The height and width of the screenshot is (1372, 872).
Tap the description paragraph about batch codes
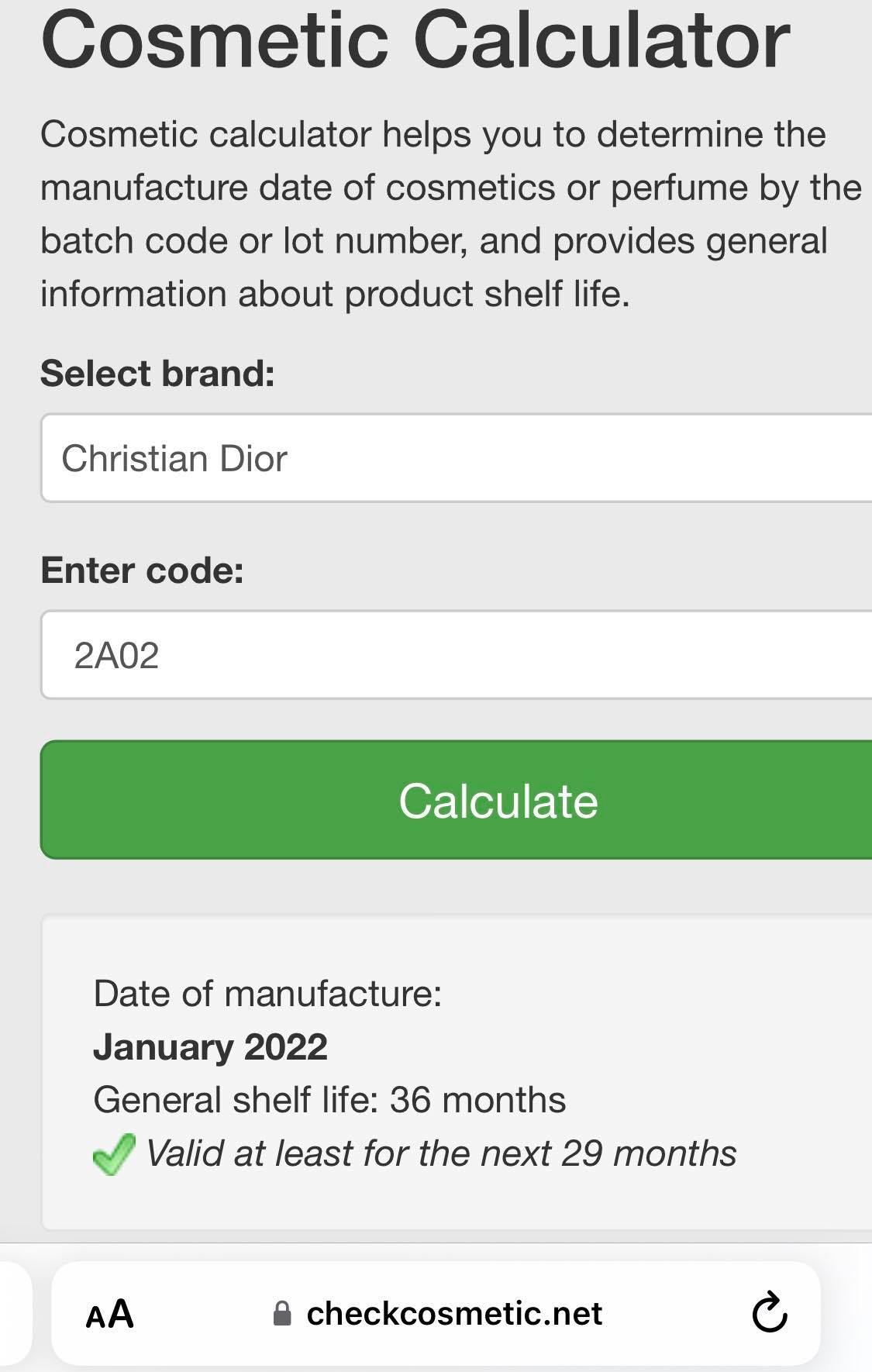(x=451, y=214)
